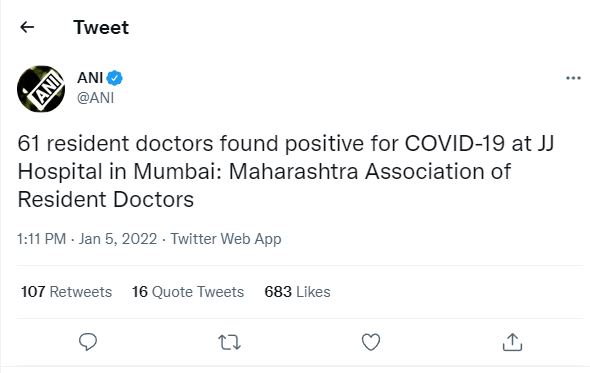This screenshot has height=373, width=590.
Task: Open the share tweet icon
Action: pos(512,342)
